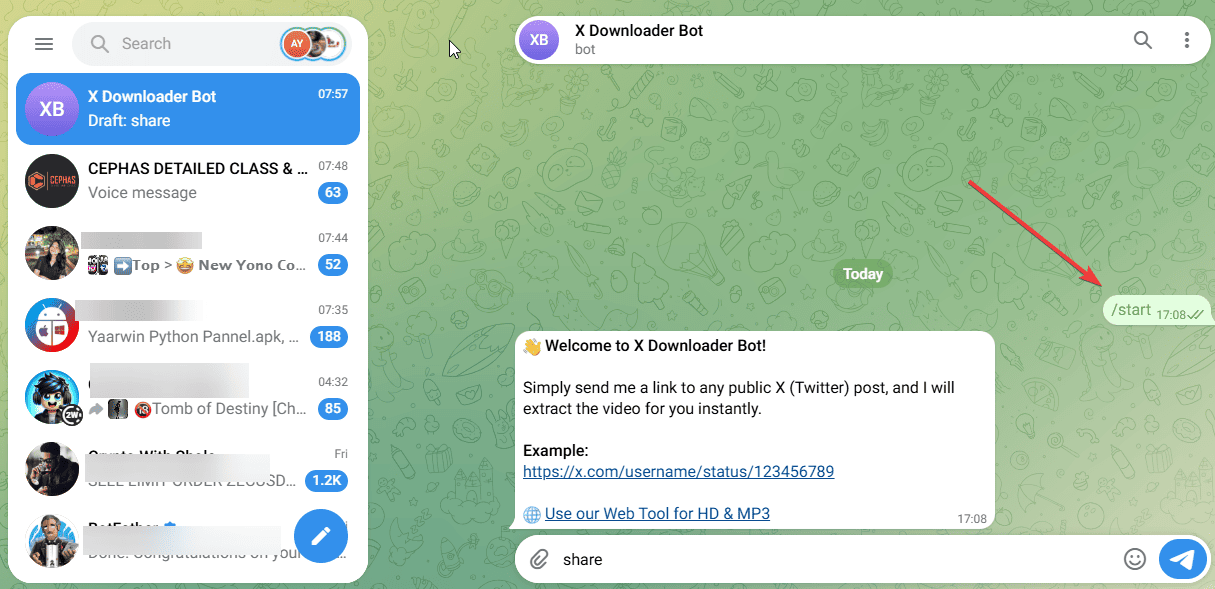This screenshot has height=589, width=1215.
Task: Open CEPHAS DETAILED CLASS chat
Action: coord(188,181)
